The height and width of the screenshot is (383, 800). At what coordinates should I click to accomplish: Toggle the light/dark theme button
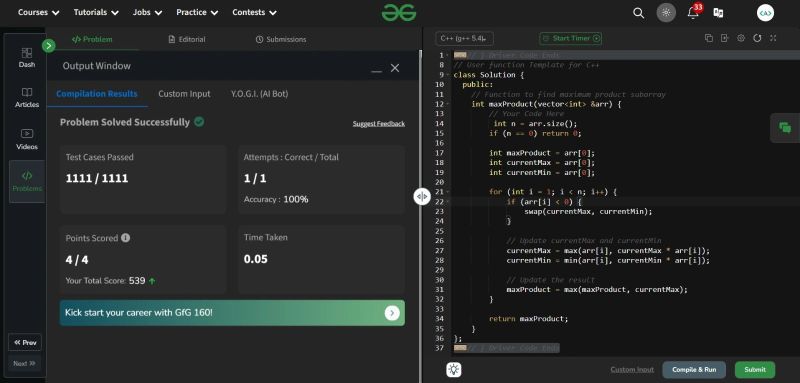[x=666, y=13]
